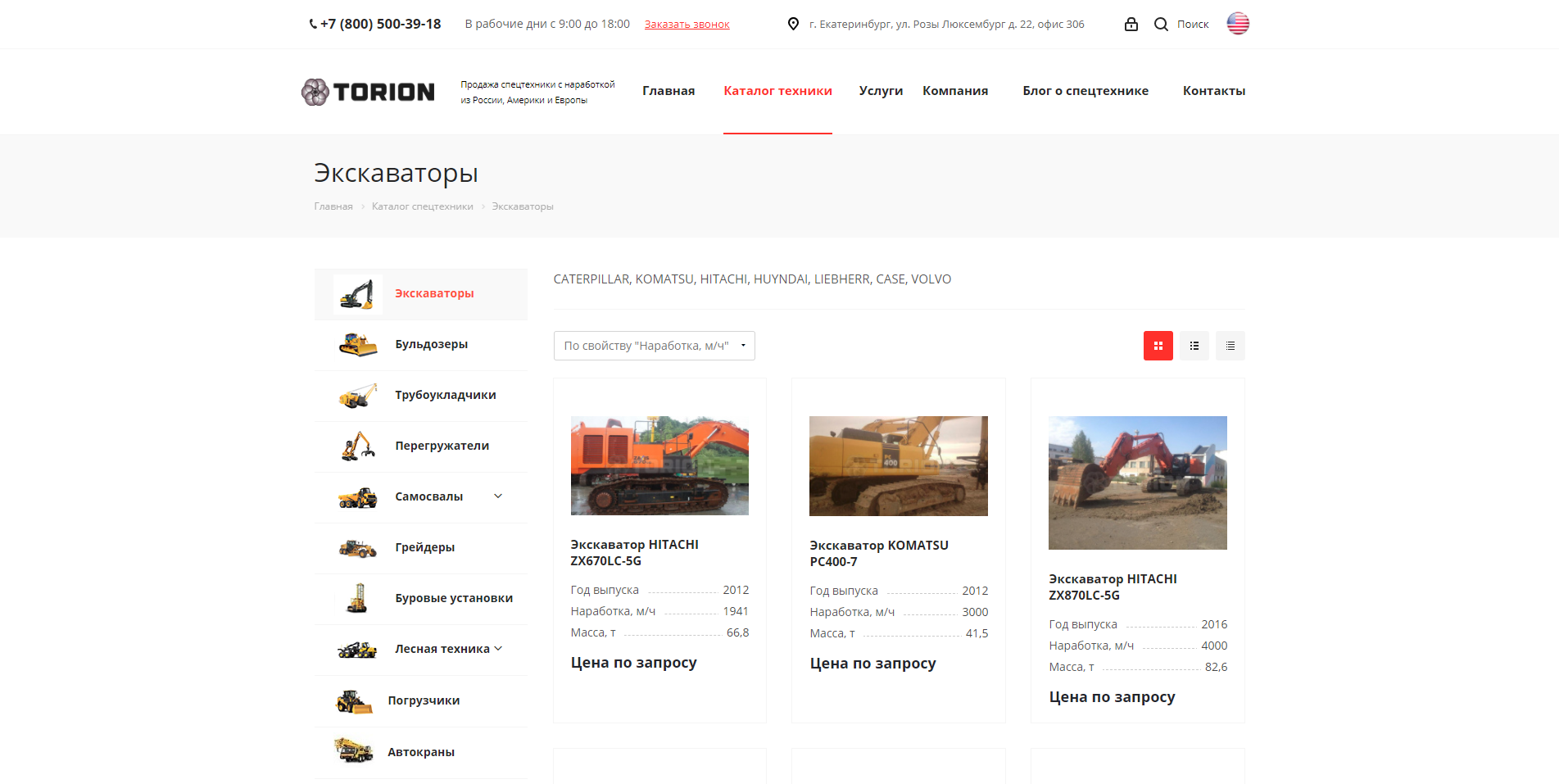The height and width of the screenshot is (784, 1559).
Task: Open the HITACHI ZX870LC-5G excavator photo
Action: point(1138,483)
